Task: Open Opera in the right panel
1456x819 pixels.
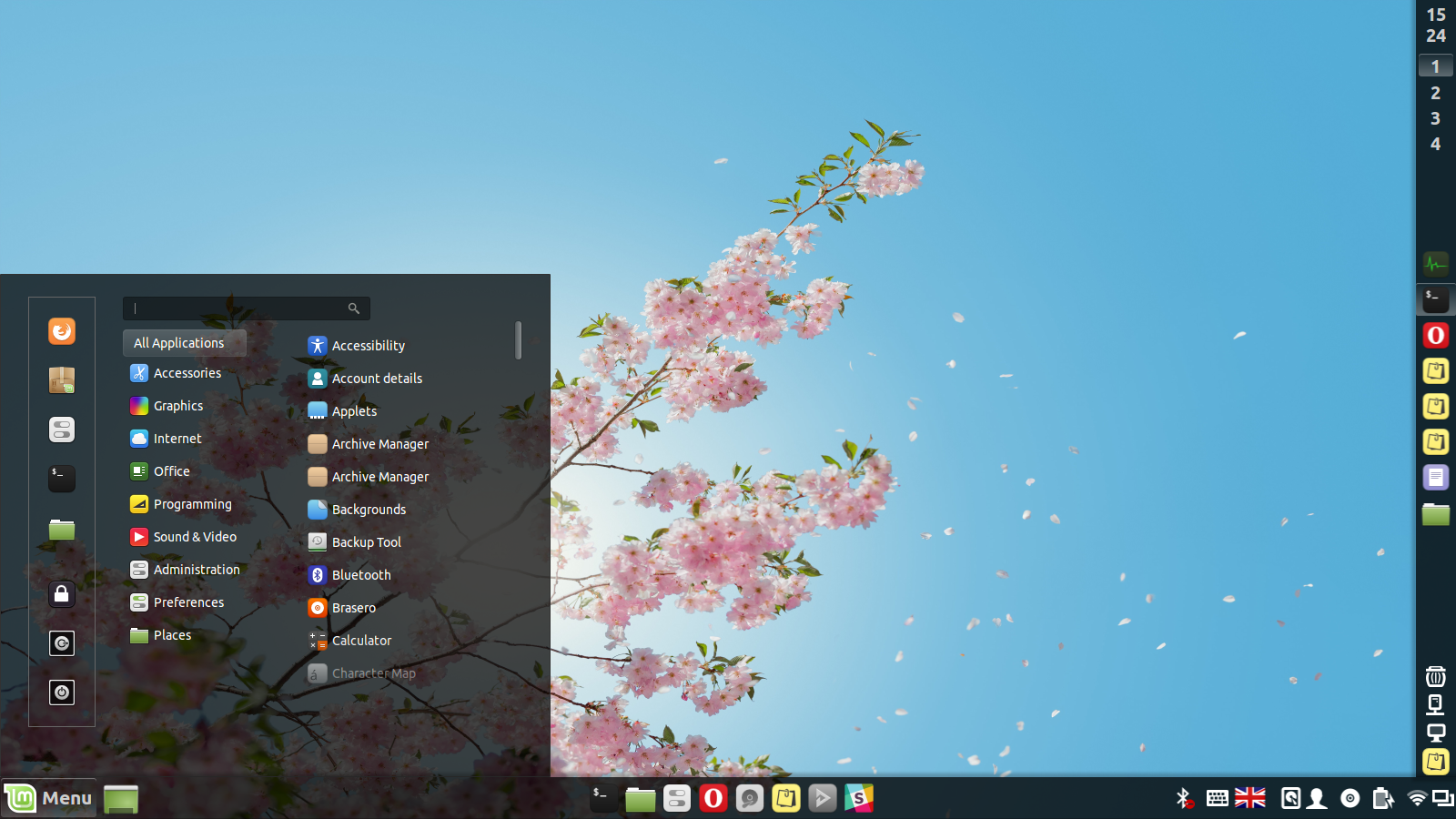Action: click(1436, 336)
